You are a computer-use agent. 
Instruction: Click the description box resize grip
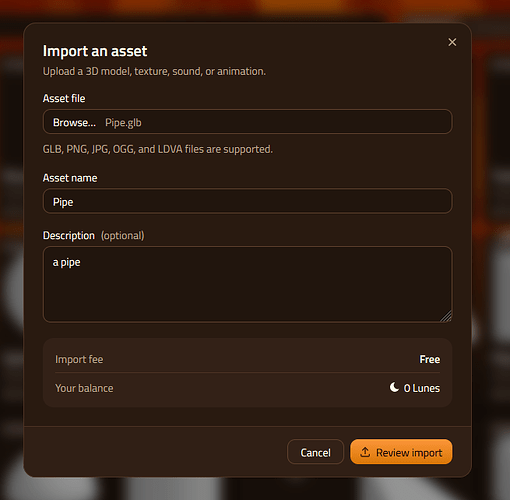[446, 316]
